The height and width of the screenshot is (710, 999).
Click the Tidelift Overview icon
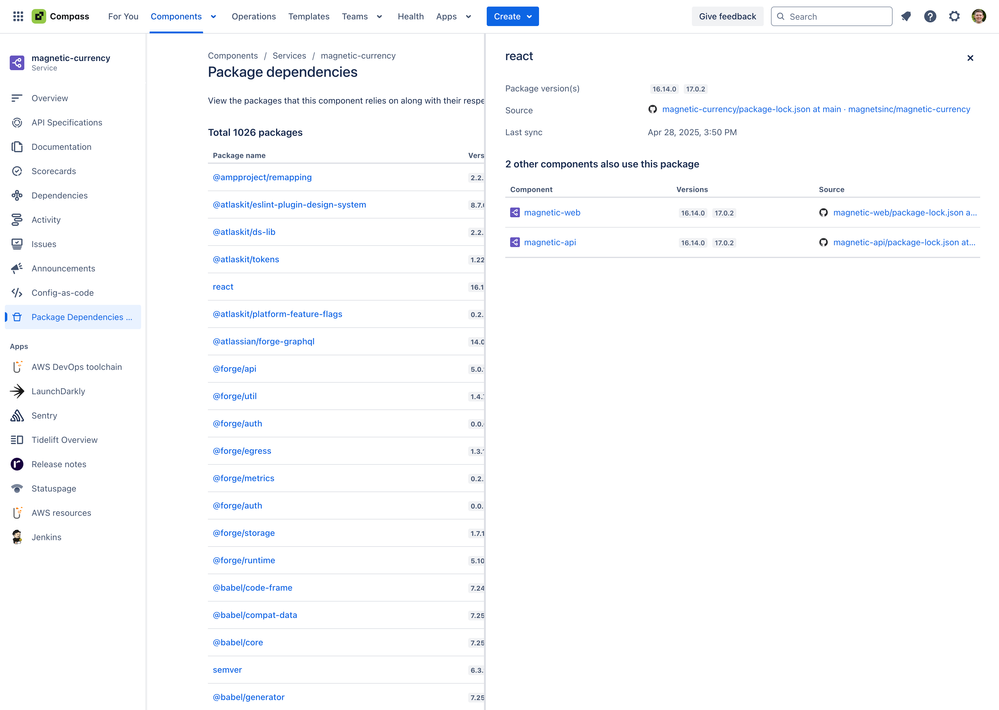pyautogui.click(x=17, y=440)
